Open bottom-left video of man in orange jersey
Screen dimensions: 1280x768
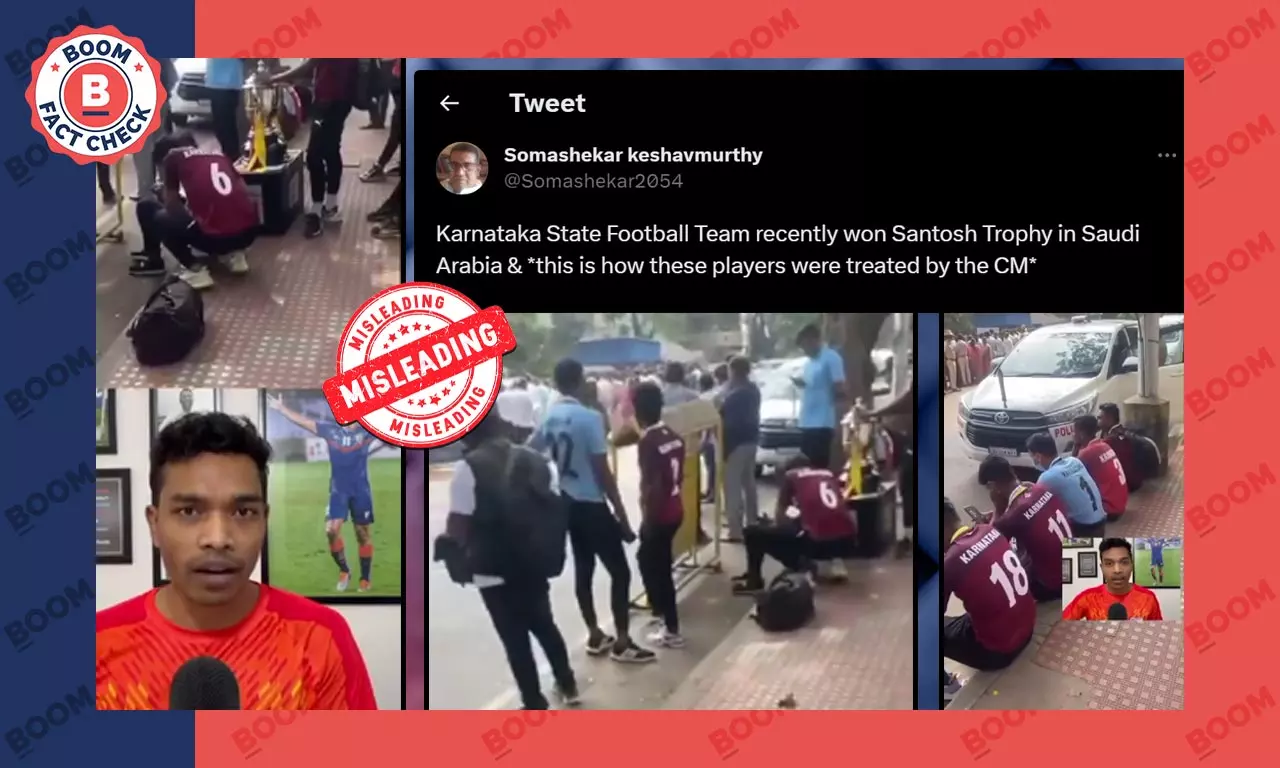249,549
